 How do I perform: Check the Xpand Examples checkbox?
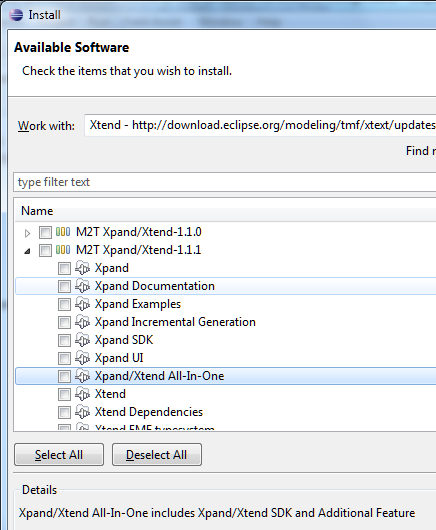pyautogui.click(x=64, y=305)
